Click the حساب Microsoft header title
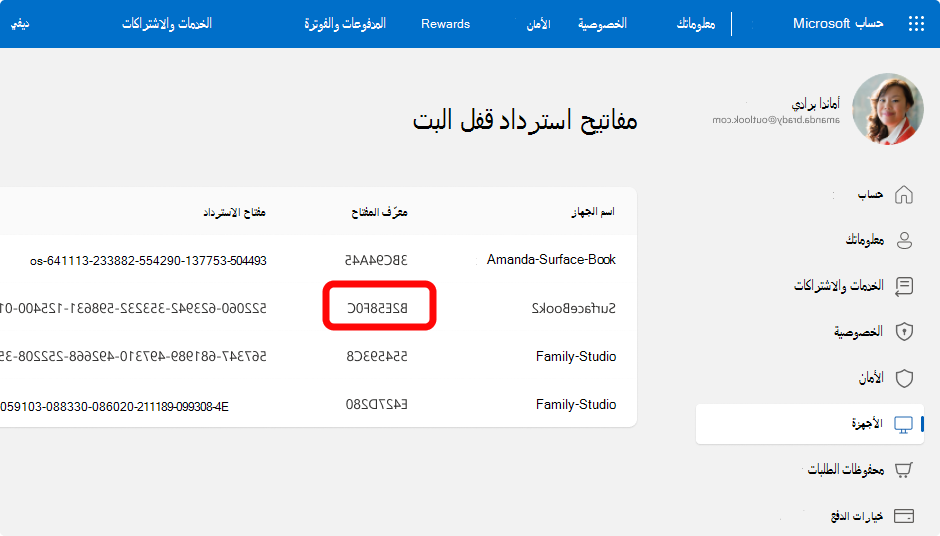940x536 pixels. pyautogui.click(x=837, y=23)
